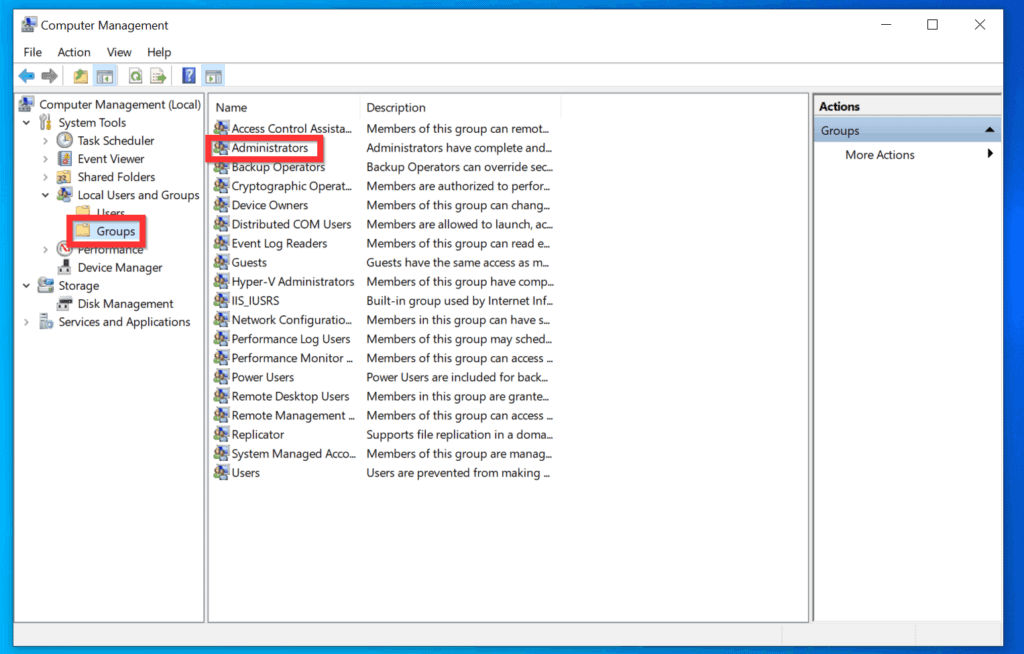The height and width of the screenshot is (654, 1024).
Task: Collapse the System Tools tree node
Action: tap(26, 123)
